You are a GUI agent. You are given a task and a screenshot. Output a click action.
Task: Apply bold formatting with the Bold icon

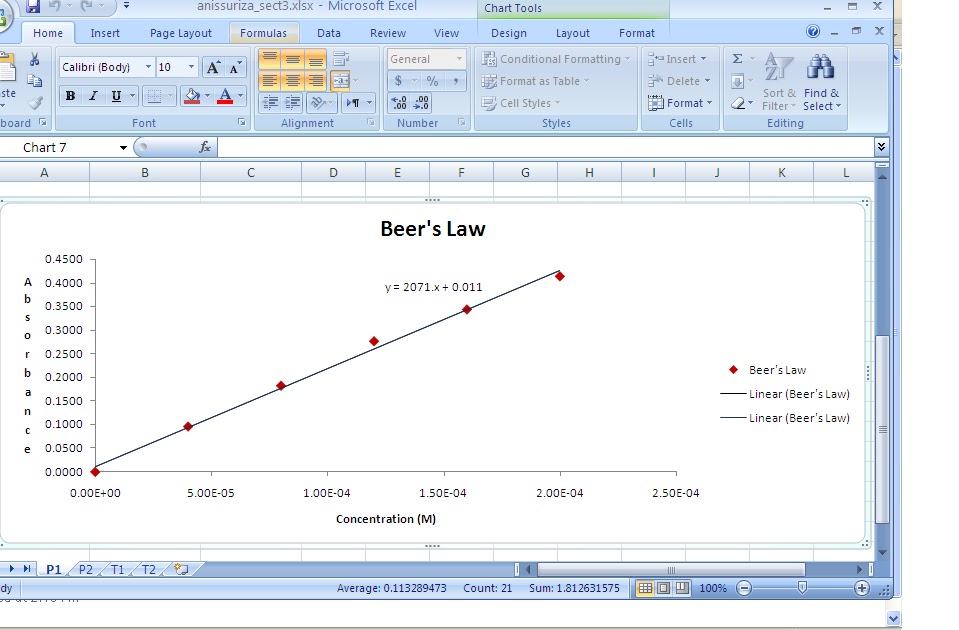coord(69,95)
